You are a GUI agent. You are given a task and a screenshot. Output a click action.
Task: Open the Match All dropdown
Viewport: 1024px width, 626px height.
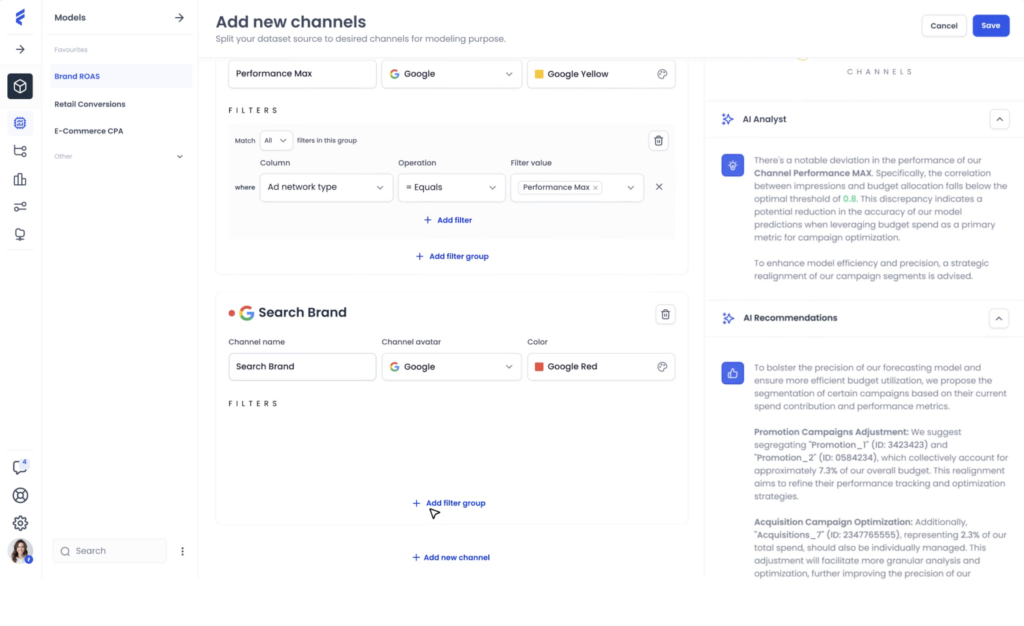275,141
